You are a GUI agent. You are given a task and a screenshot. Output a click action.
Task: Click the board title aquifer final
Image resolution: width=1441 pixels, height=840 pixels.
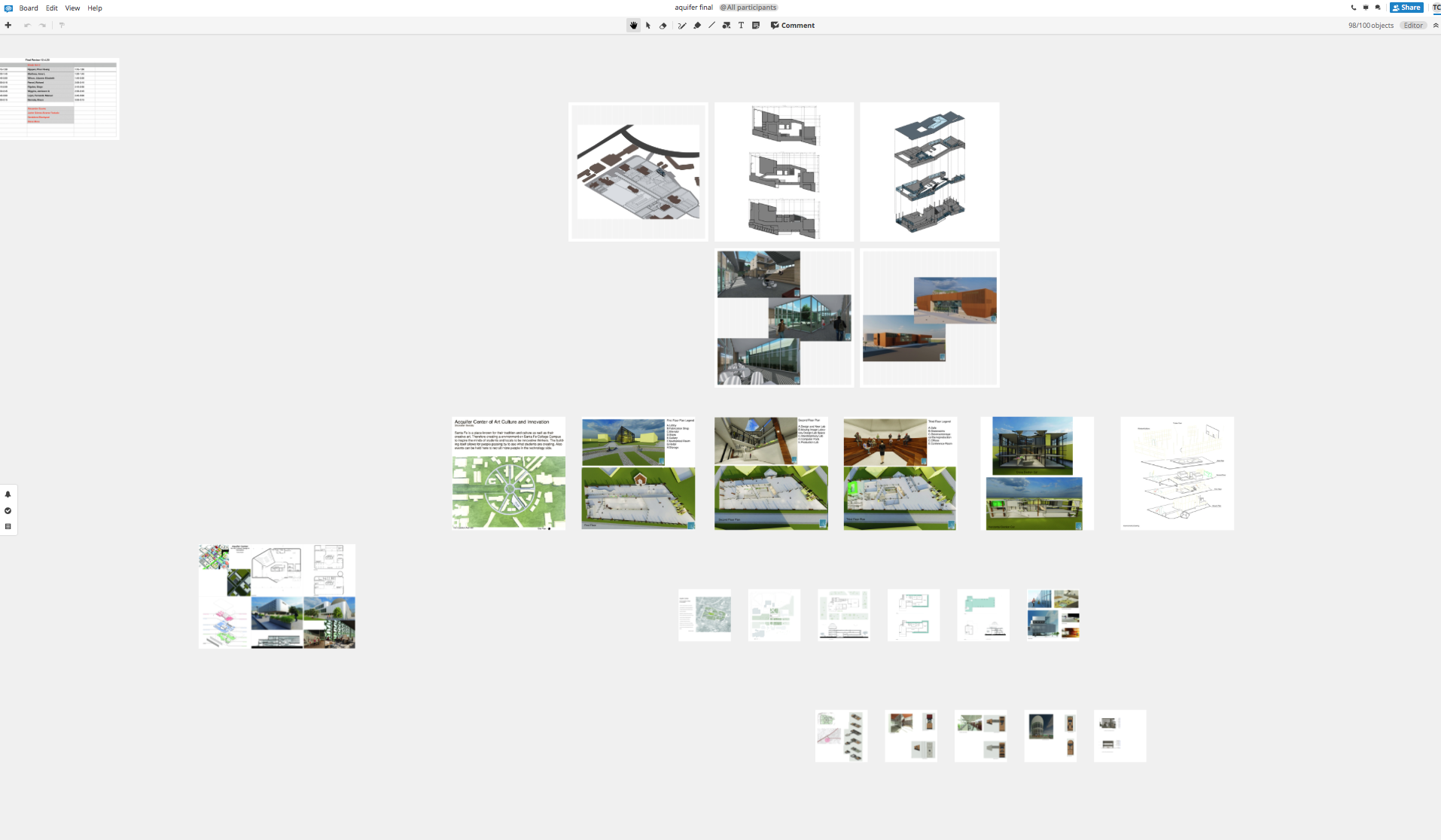693,8
